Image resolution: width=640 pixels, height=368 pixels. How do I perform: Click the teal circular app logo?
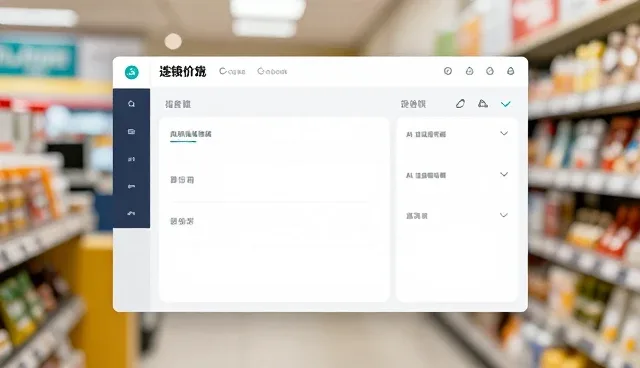pyautogui.click(x=131, y=72)
